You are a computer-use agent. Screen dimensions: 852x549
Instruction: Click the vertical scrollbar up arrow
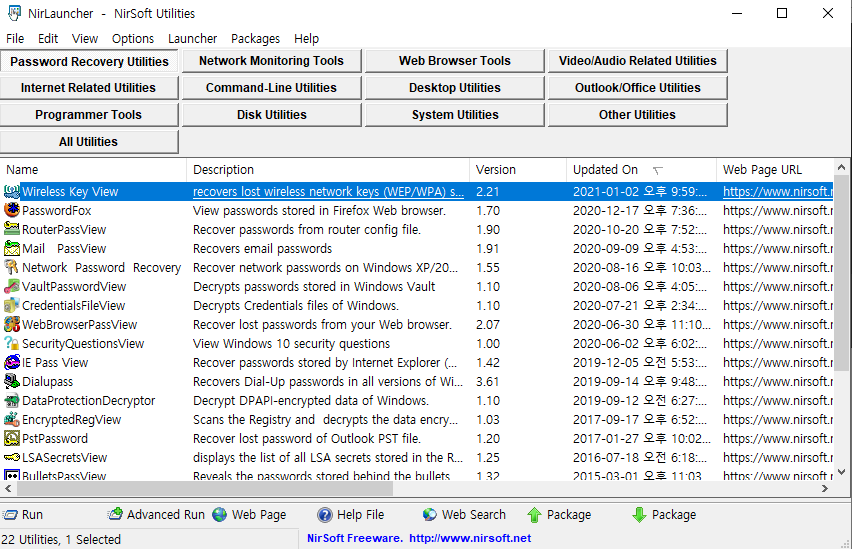pyautogui.click(x=841, y=167)
